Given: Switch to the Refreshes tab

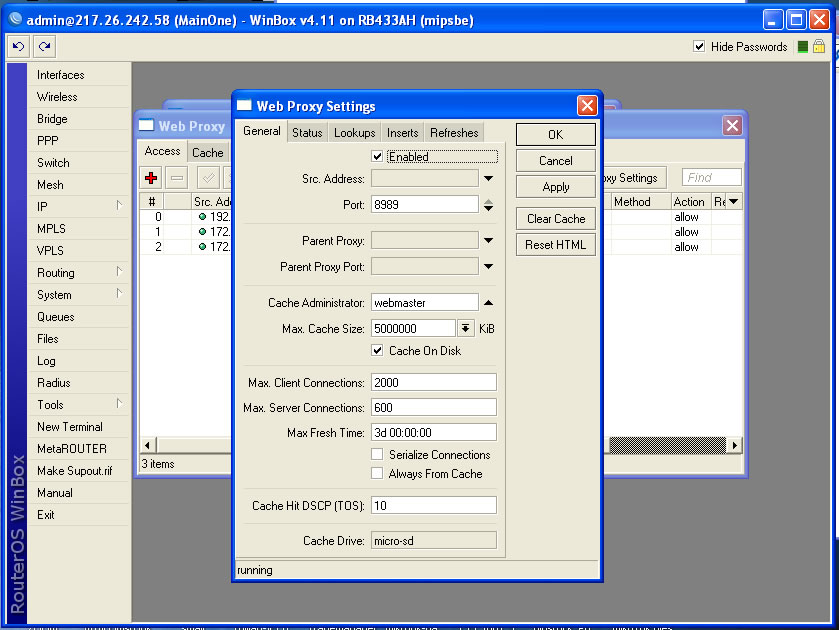Looking at the screenshot, I should click(x=454, y=133).
